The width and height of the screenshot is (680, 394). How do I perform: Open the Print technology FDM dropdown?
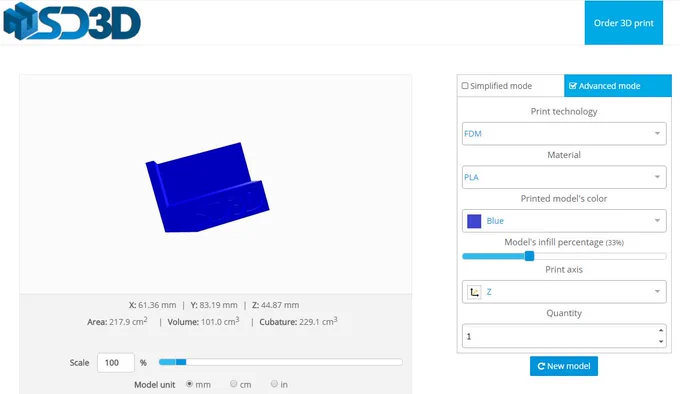564,134
